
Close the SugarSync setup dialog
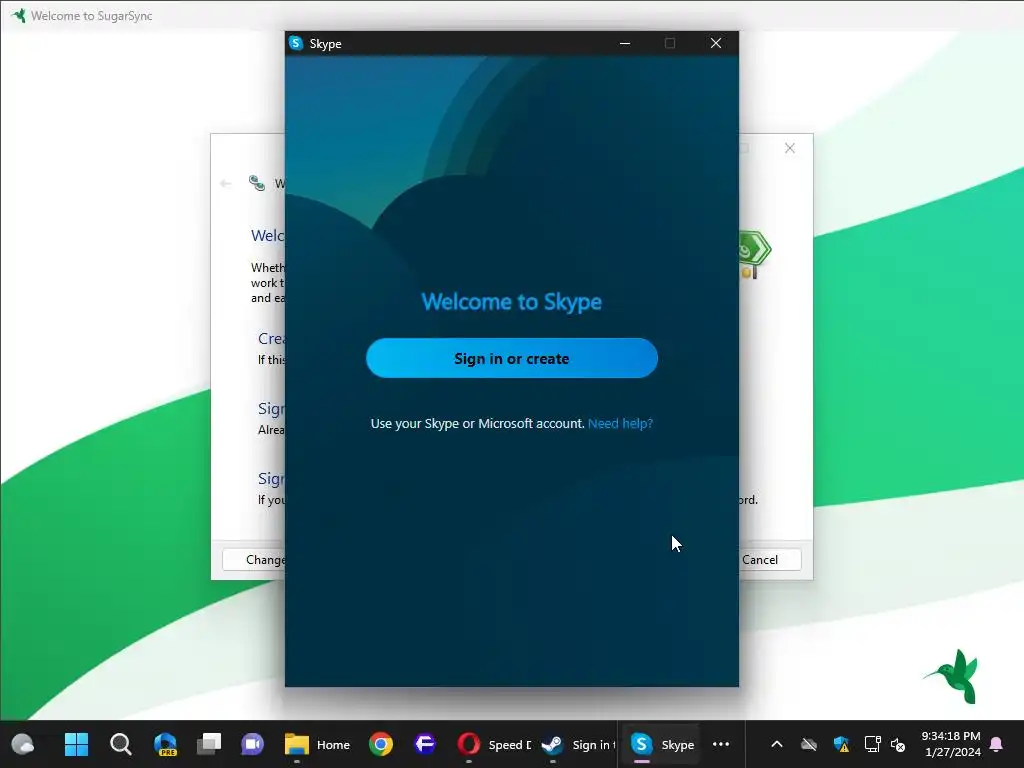790,148
